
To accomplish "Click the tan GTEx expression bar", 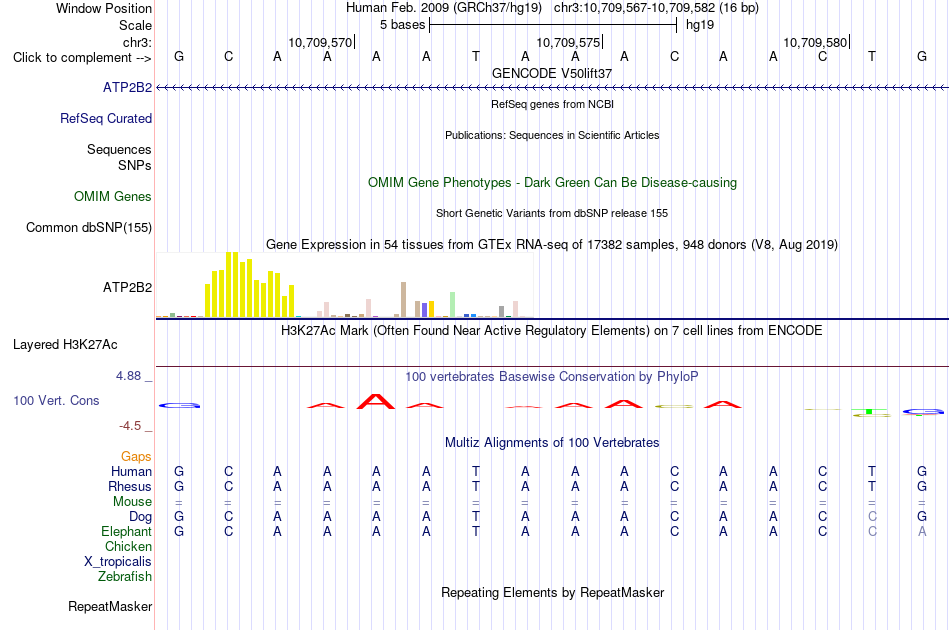I will (x=404, y=299).
